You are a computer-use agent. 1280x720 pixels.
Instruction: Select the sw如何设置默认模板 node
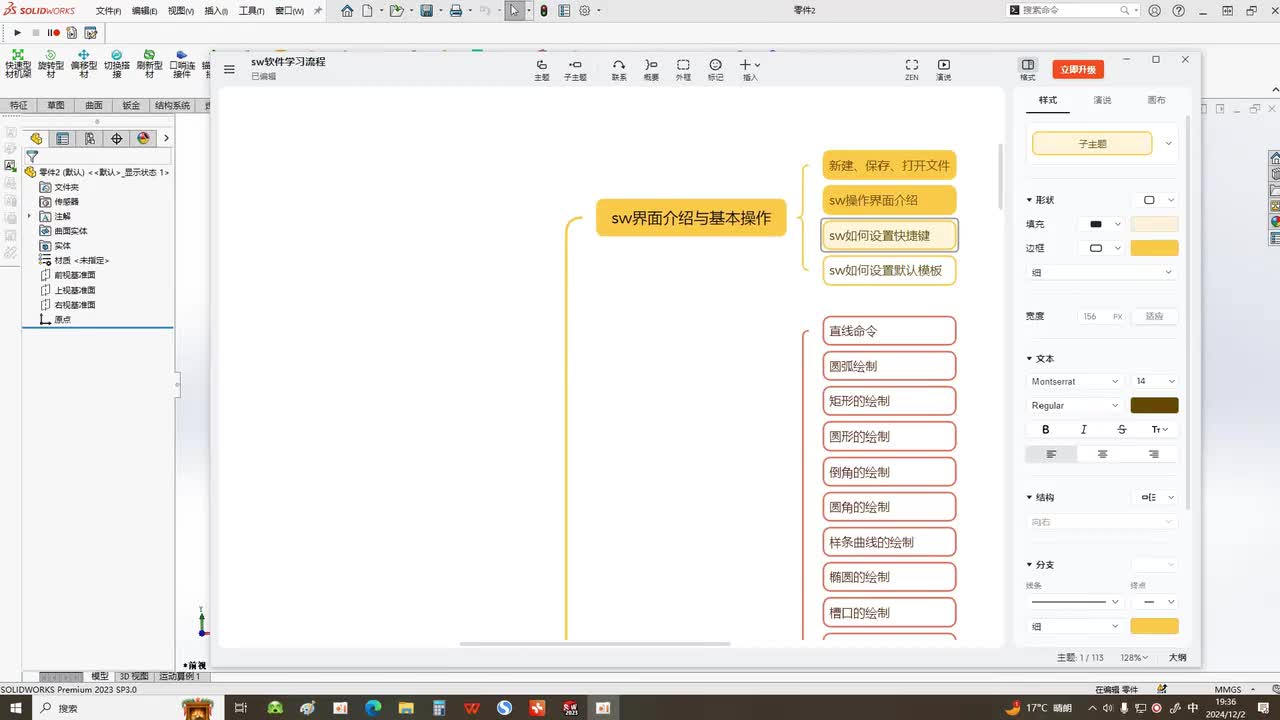coord(889,270)
